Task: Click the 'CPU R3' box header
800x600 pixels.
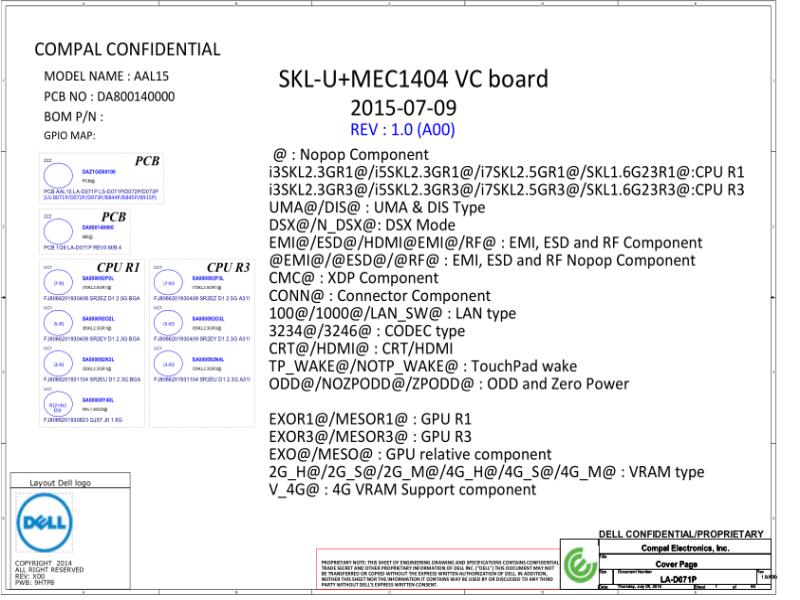Action: [228, 267]
